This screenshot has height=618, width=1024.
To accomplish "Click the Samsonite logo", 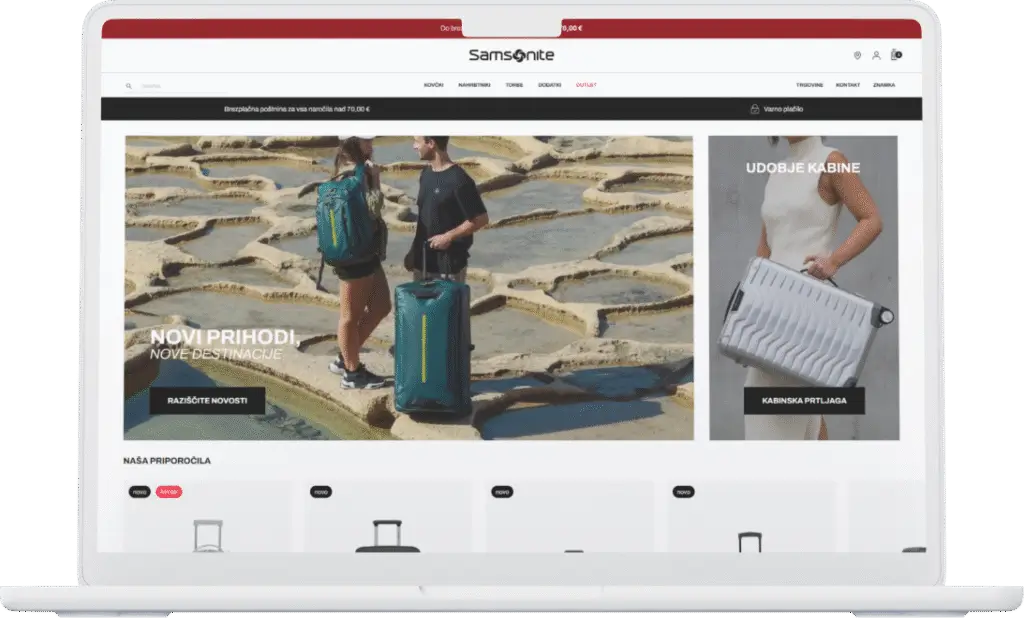I will [x=510, y=55].
